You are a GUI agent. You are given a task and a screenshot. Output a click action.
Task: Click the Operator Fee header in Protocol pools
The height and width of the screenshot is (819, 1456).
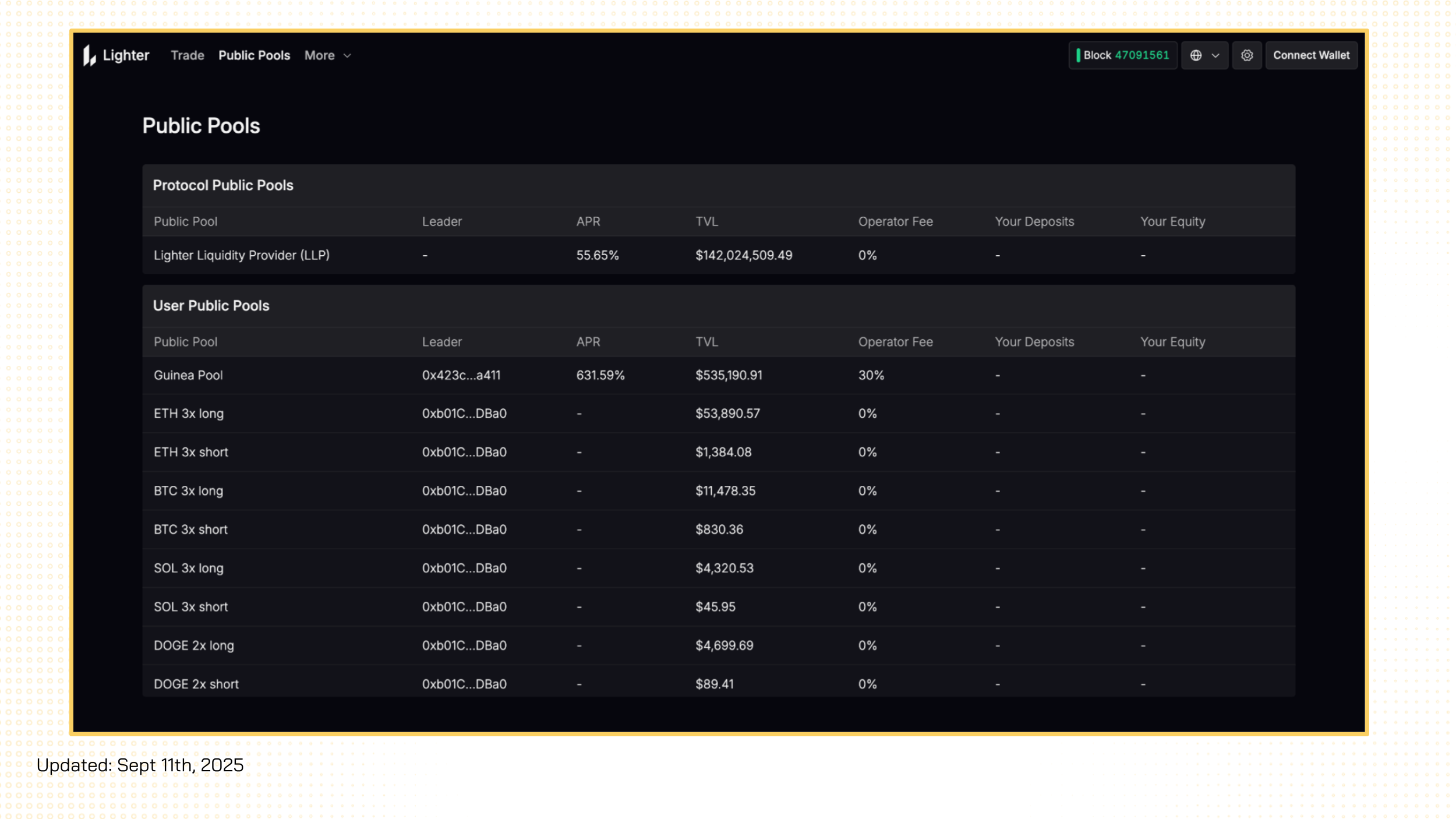click(x=895, y=221)
